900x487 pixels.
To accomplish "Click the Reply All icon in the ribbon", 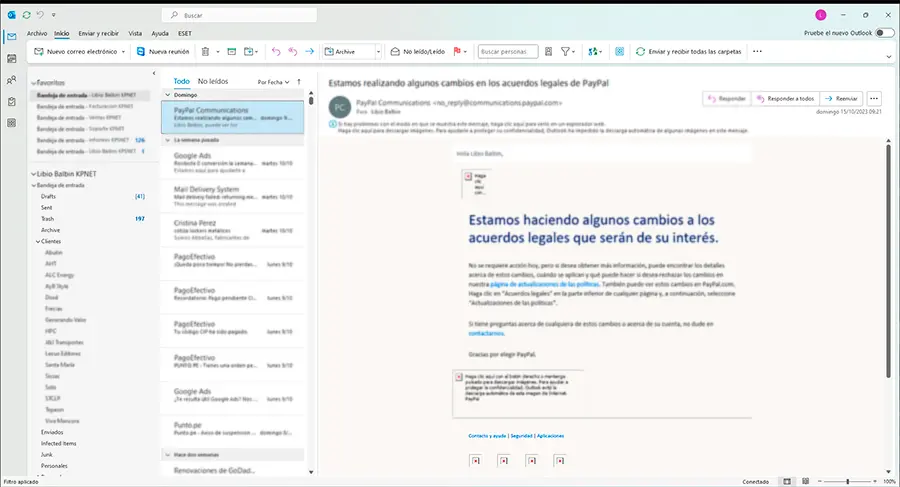I will pyautogui.click(x=293, y=52).
